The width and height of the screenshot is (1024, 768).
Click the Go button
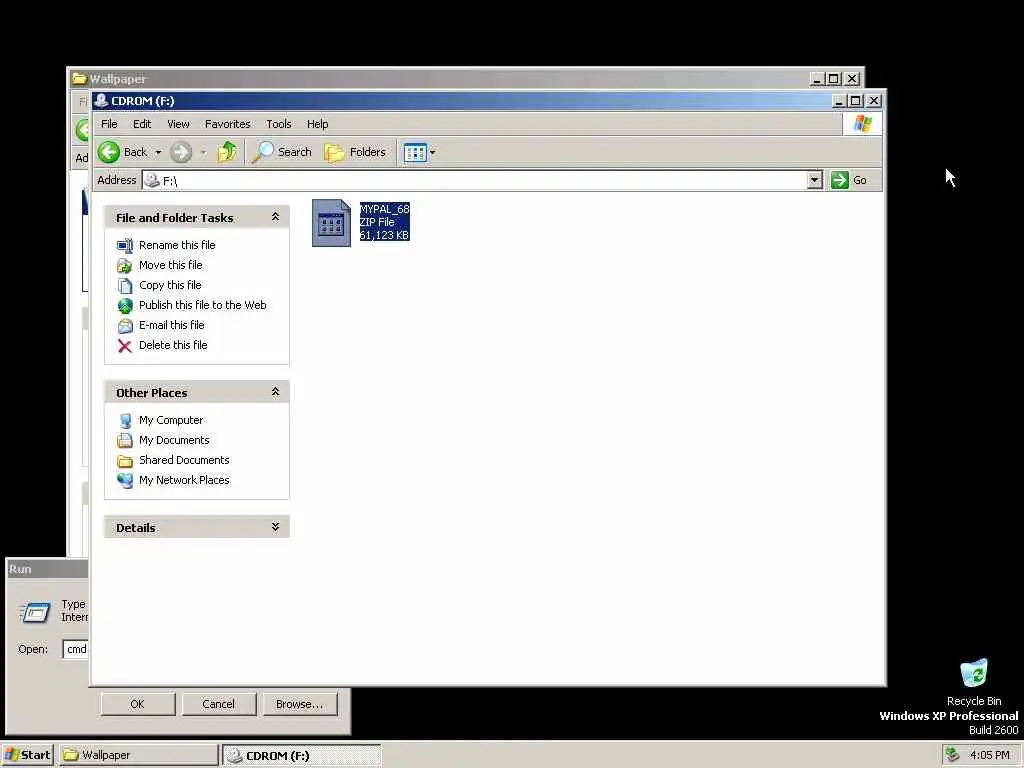[848, 180]
